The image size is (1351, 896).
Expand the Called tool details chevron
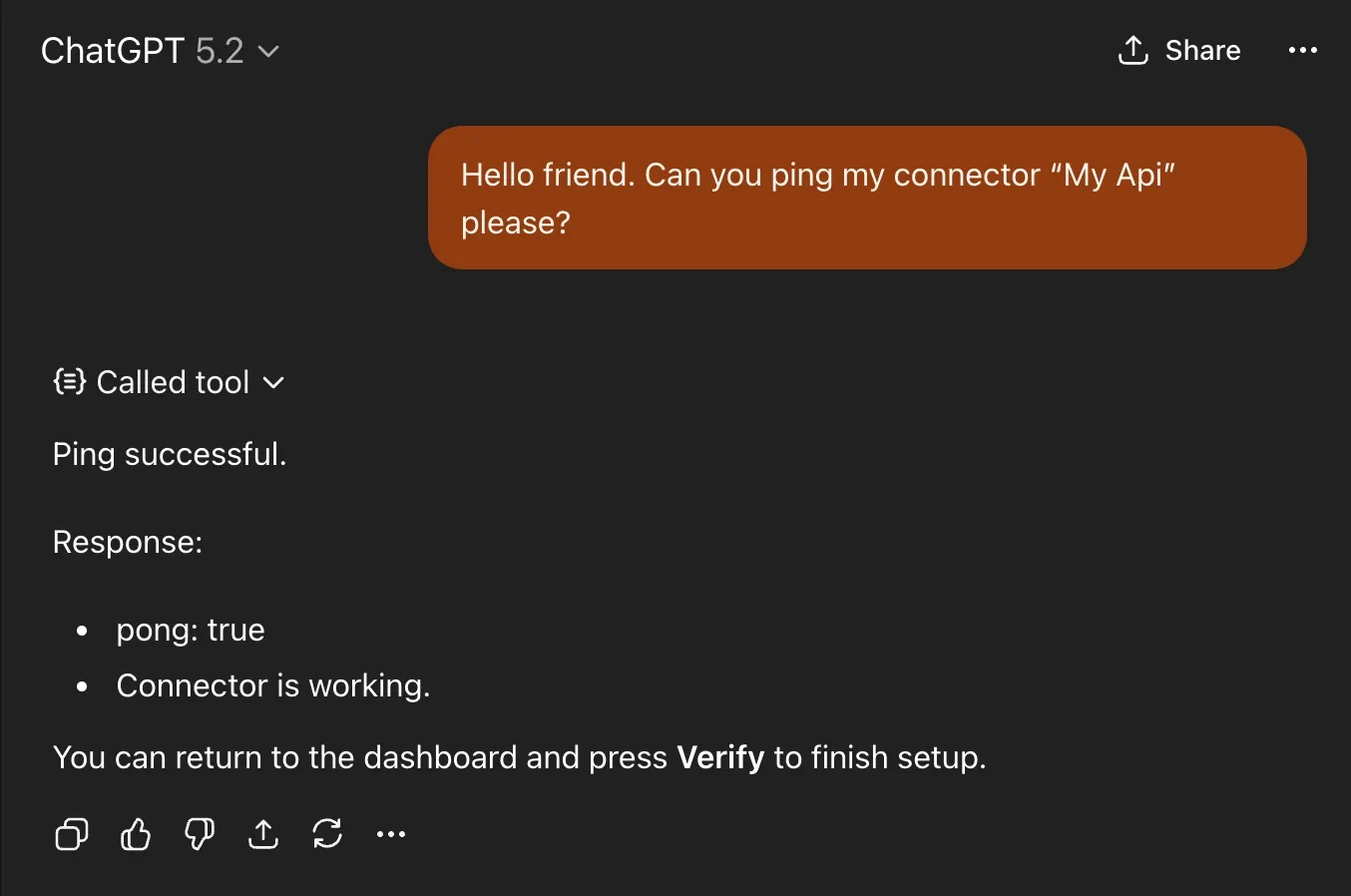[x=273, y=382]
